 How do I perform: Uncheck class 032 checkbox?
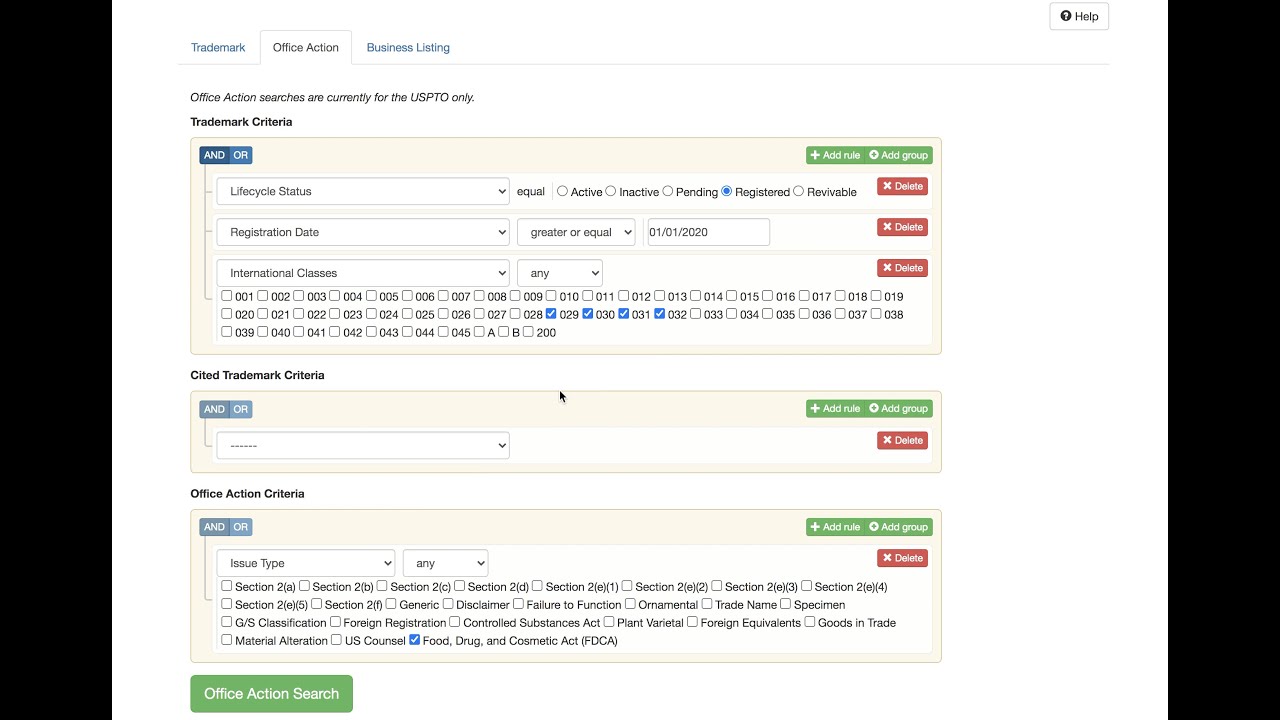coord(659,314)
